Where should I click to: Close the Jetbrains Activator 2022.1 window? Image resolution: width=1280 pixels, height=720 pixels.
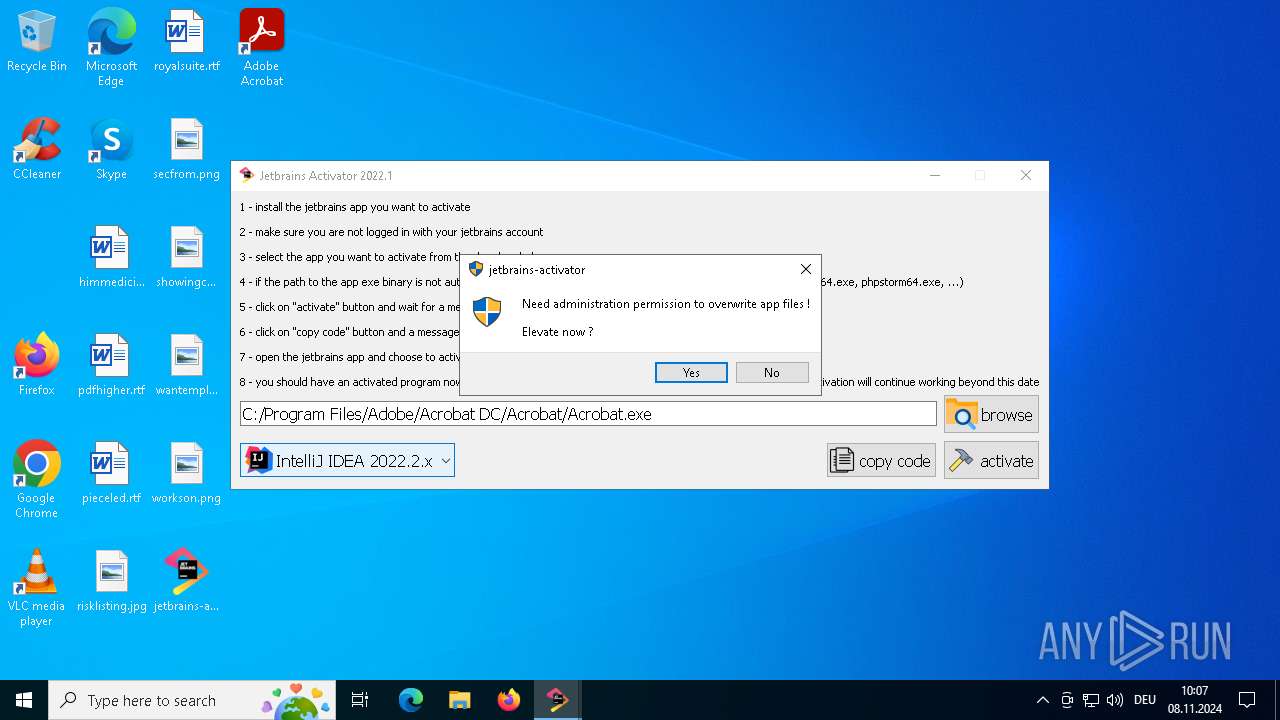[1026, 175]
